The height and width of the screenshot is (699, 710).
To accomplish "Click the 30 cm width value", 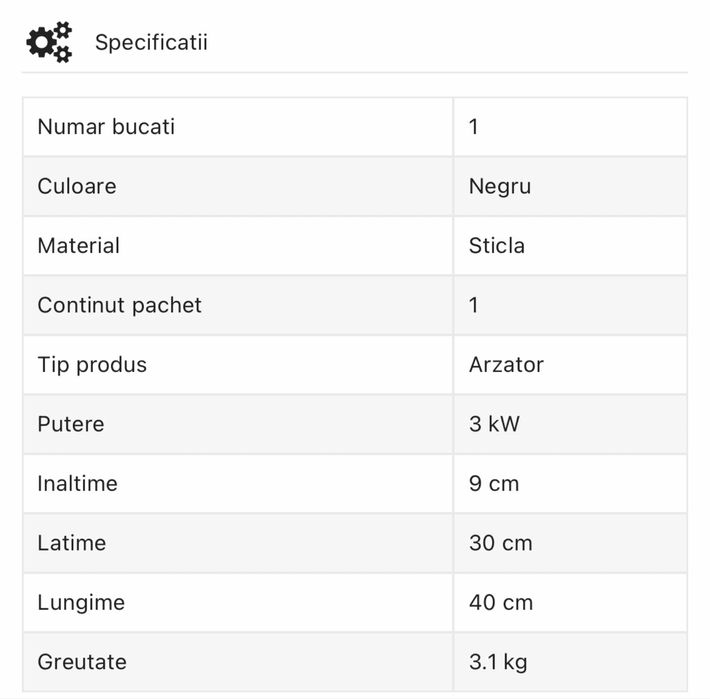I will [500, 543].
